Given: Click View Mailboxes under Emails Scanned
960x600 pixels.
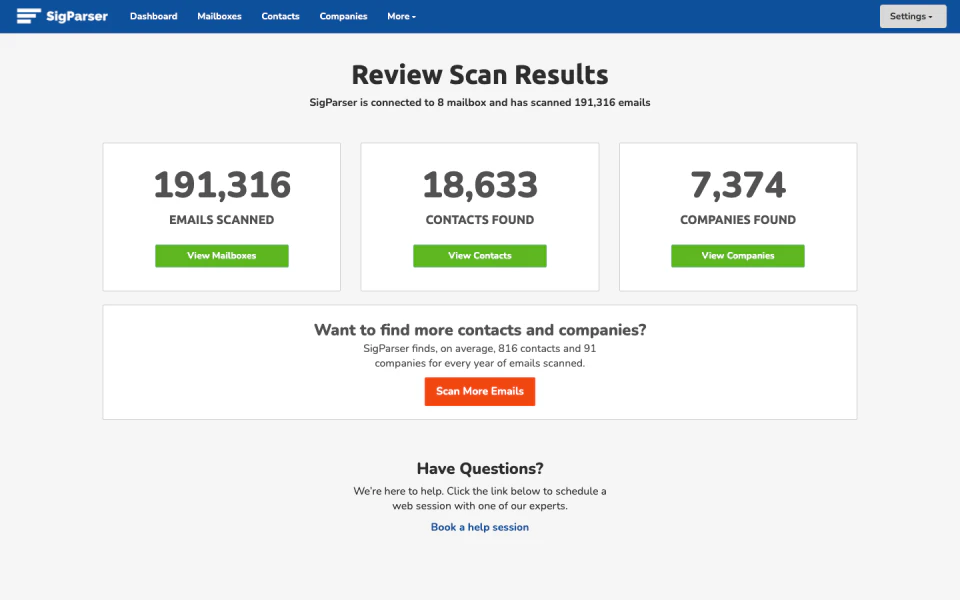Looking at the screenshot, I should (221, 255).
